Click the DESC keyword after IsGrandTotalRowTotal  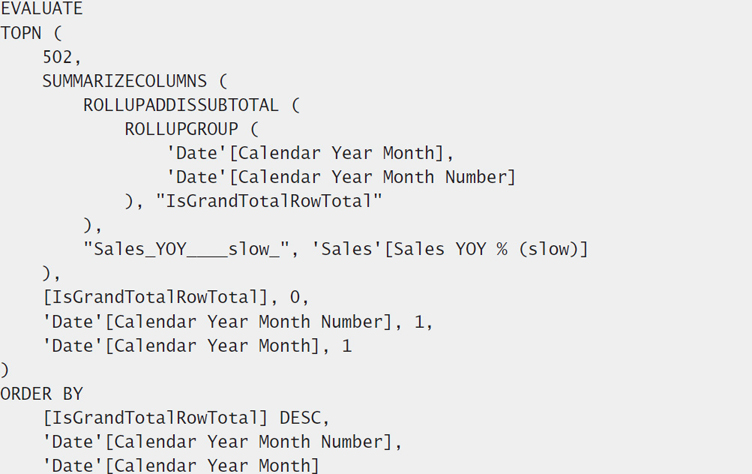[300, 418]
